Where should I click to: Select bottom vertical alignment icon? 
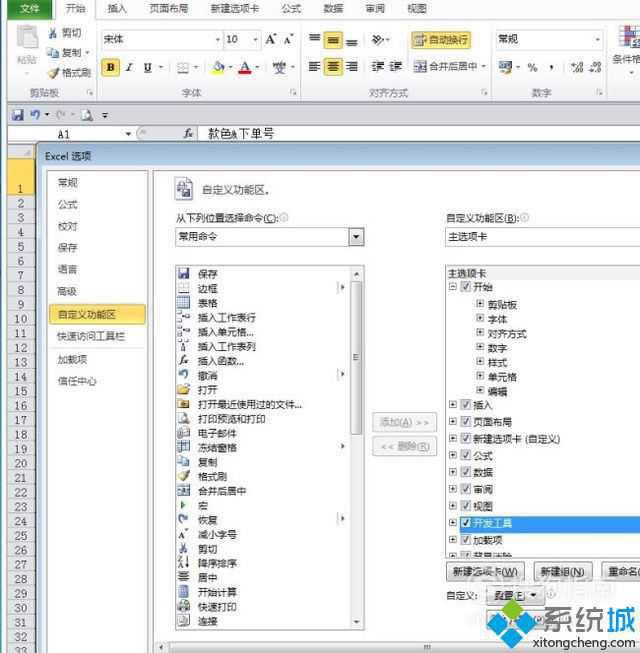pyautogui.click(x=351, y=42)
